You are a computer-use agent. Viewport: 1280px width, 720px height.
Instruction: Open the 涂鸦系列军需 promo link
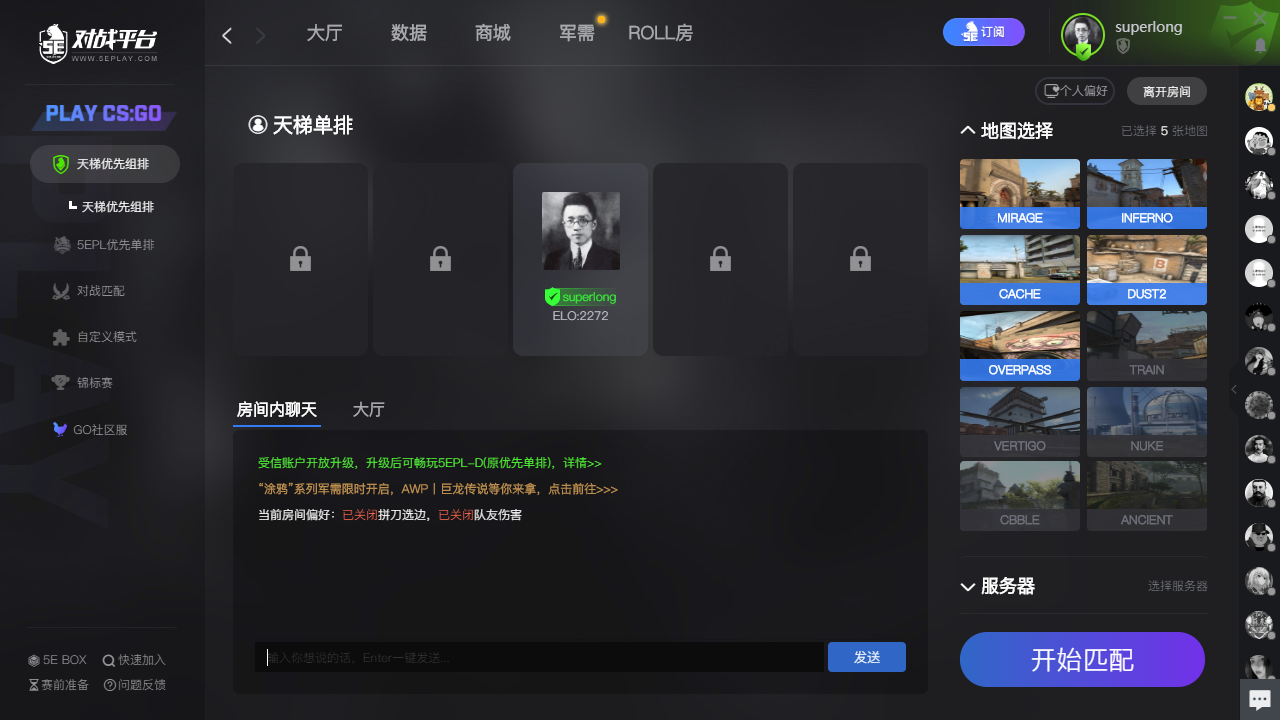click(438, 490)
